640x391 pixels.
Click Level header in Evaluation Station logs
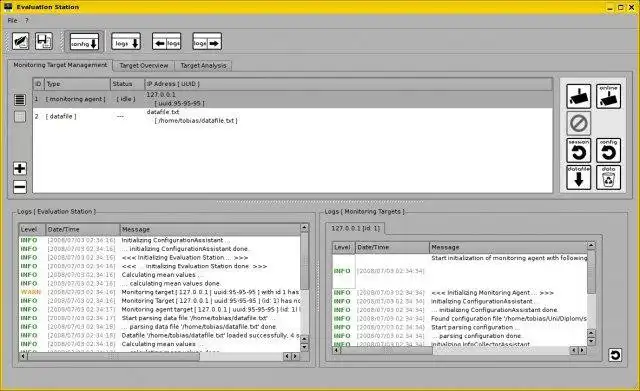[32, 229]
